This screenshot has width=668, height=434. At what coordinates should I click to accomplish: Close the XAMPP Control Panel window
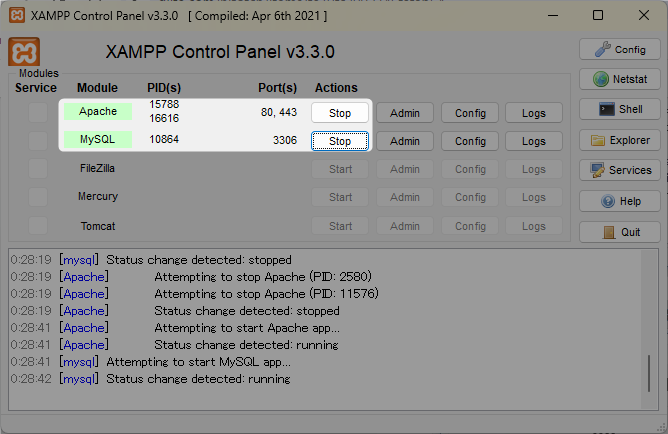(x=644, y=15)
